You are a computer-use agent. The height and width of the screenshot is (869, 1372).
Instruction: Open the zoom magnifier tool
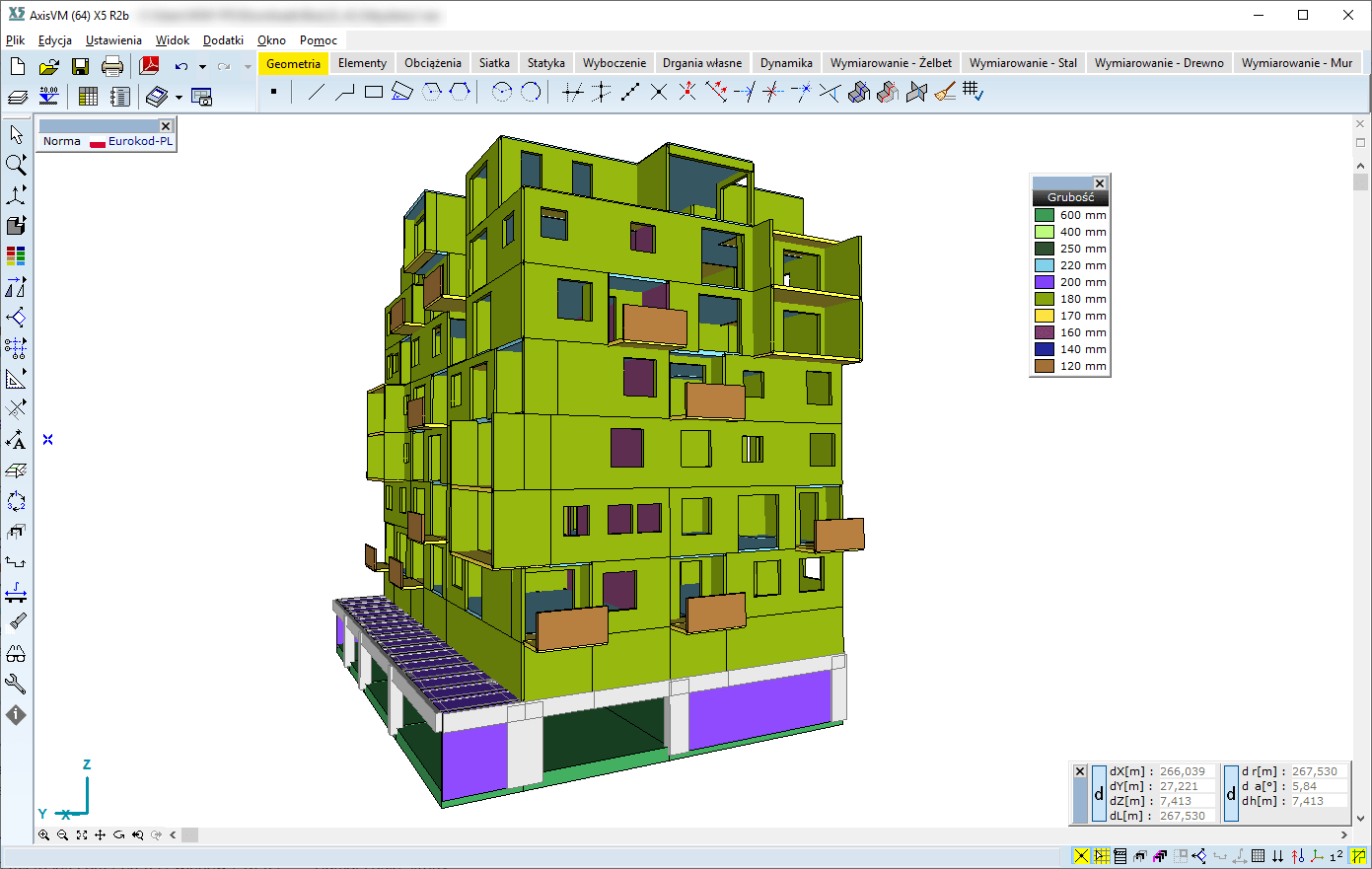point(16,165)
